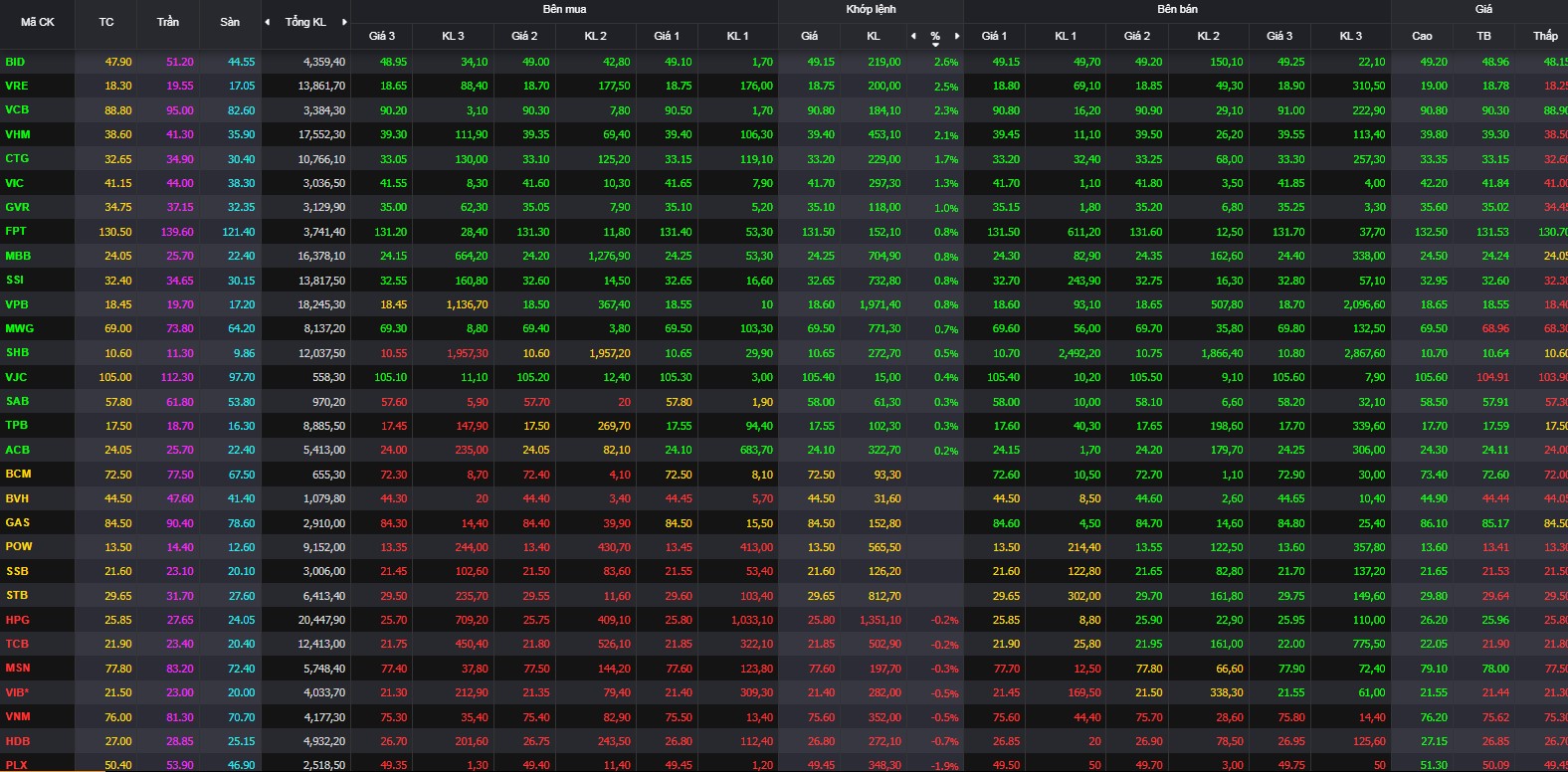Click FPT's matched price 131.50
Image resolution: width=1568 pixels, height=772 pixels.
click(x=819, y=232)
